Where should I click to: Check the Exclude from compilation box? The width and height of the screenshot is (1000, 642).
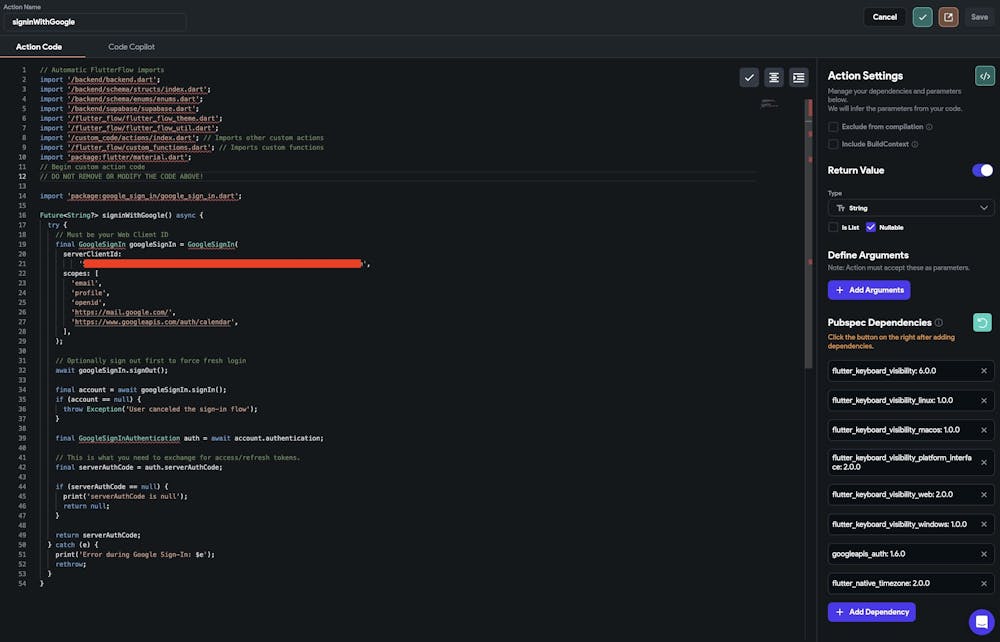pos(833,127)
